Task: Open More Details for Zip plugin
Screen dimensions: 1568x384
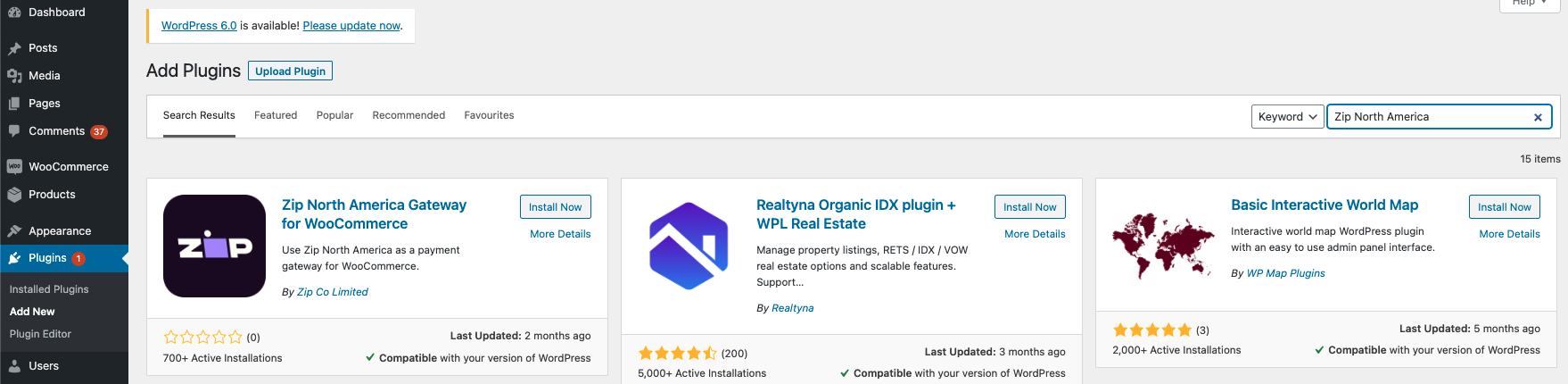Action: tap(560, 234)
